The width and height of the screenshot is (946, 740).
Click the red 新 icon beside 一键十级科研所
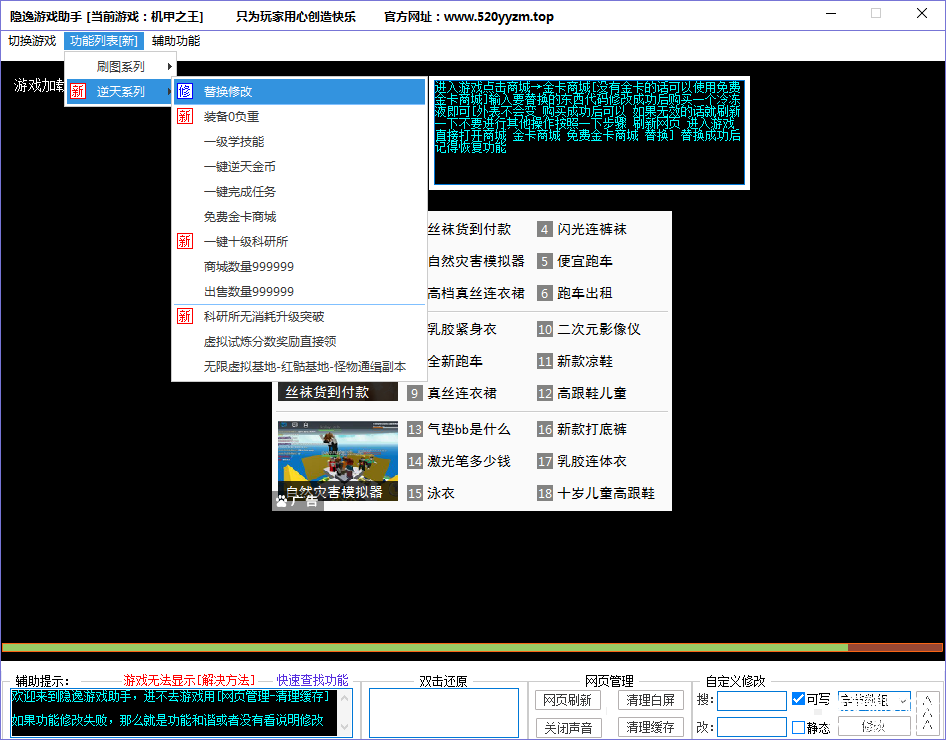coord(185,241)
